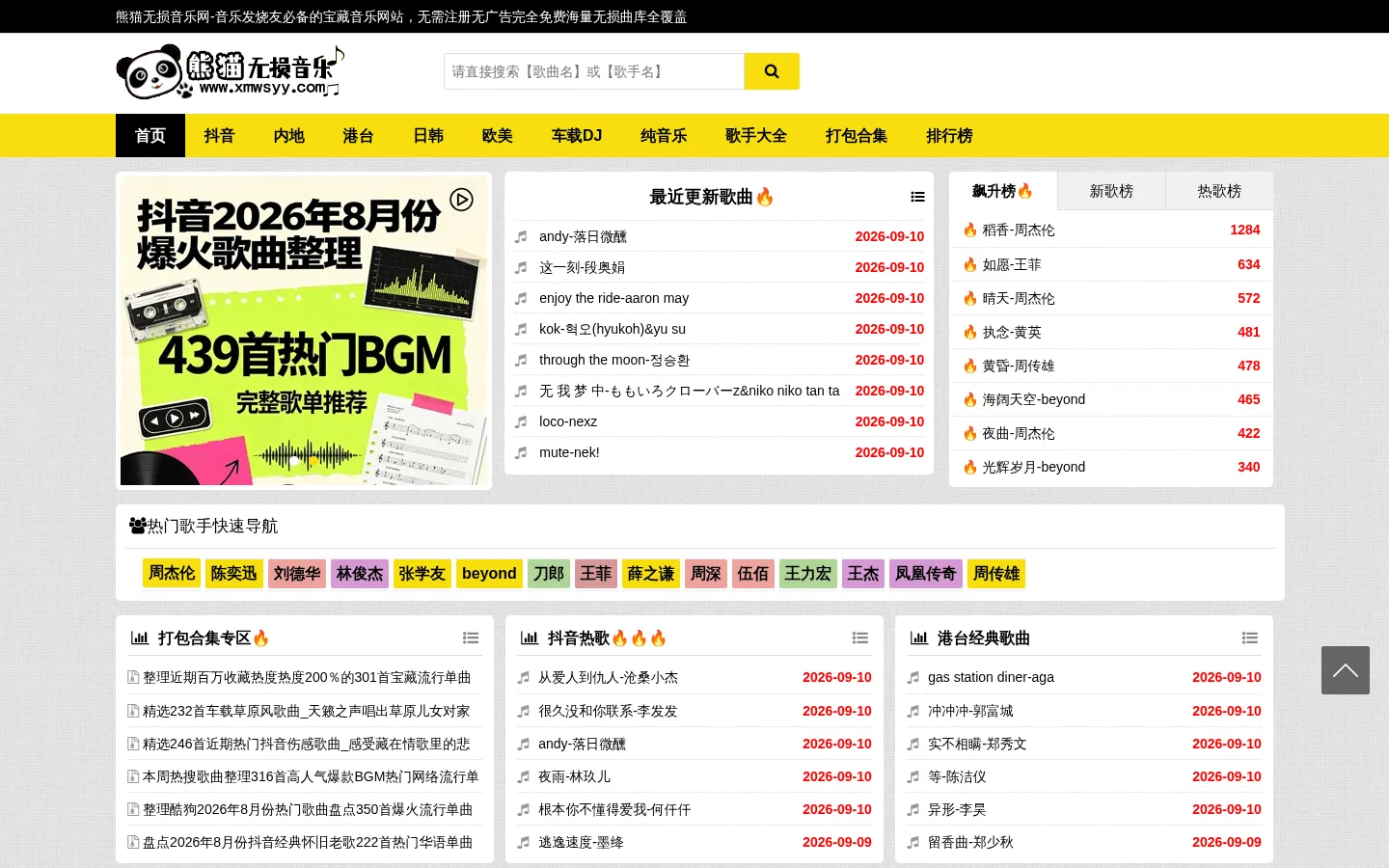Open the list icon in 港台经典歌曲 header
1389x868 pixels.
[1250, 637]
